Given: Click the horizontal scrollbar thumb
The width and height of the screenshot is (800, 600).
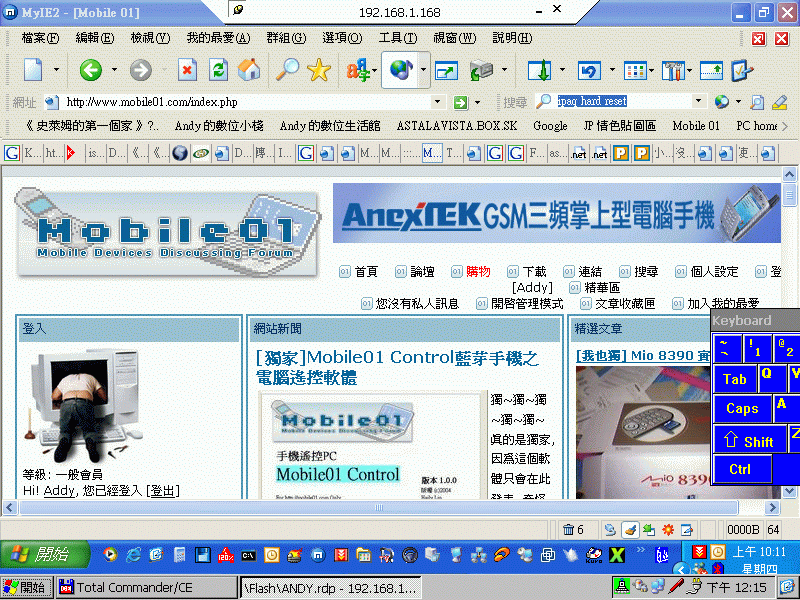Looking at the screenshot, I should coord(379,507).
